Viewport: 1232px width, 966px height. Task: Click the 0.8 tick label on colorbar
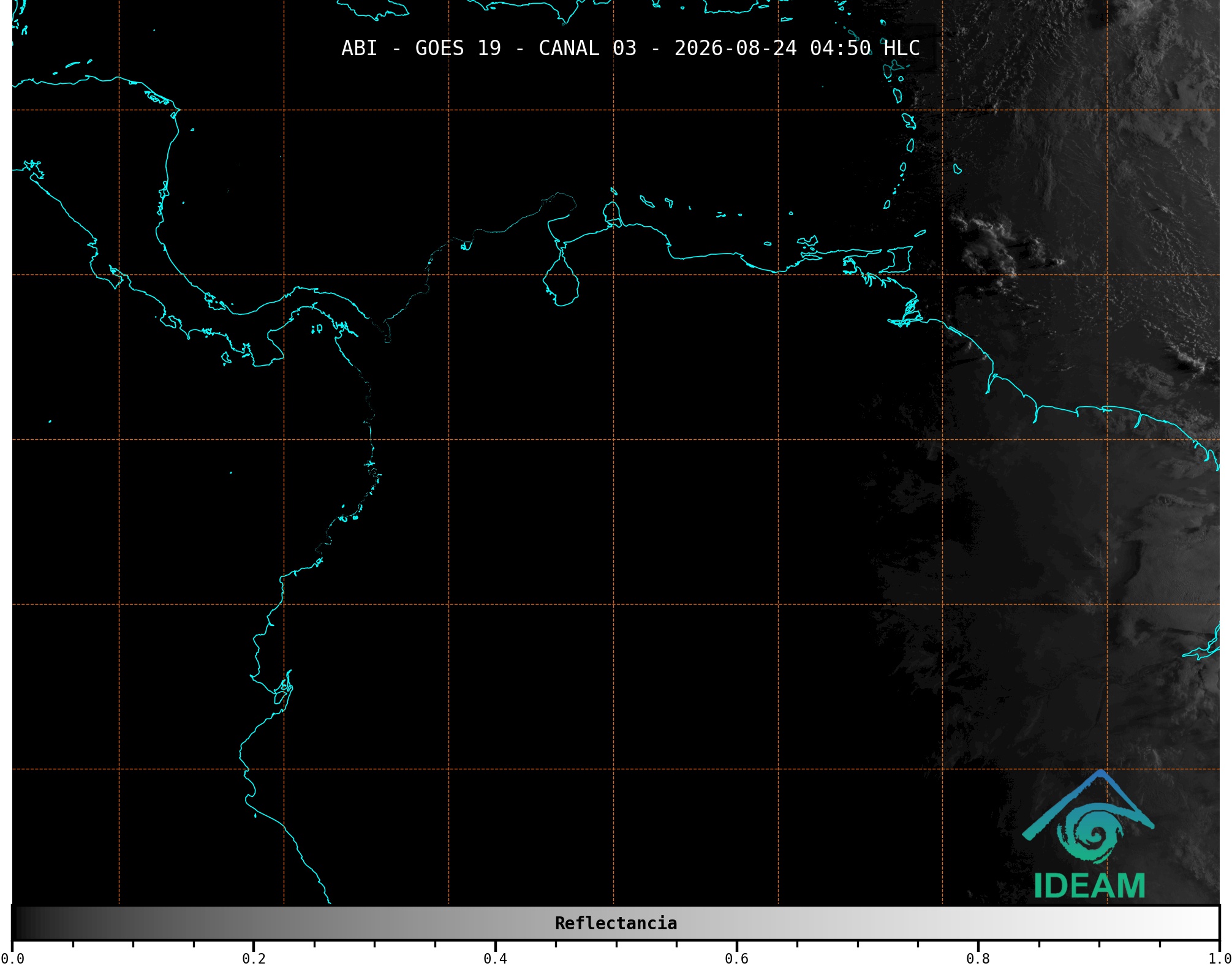click(978, 959)
